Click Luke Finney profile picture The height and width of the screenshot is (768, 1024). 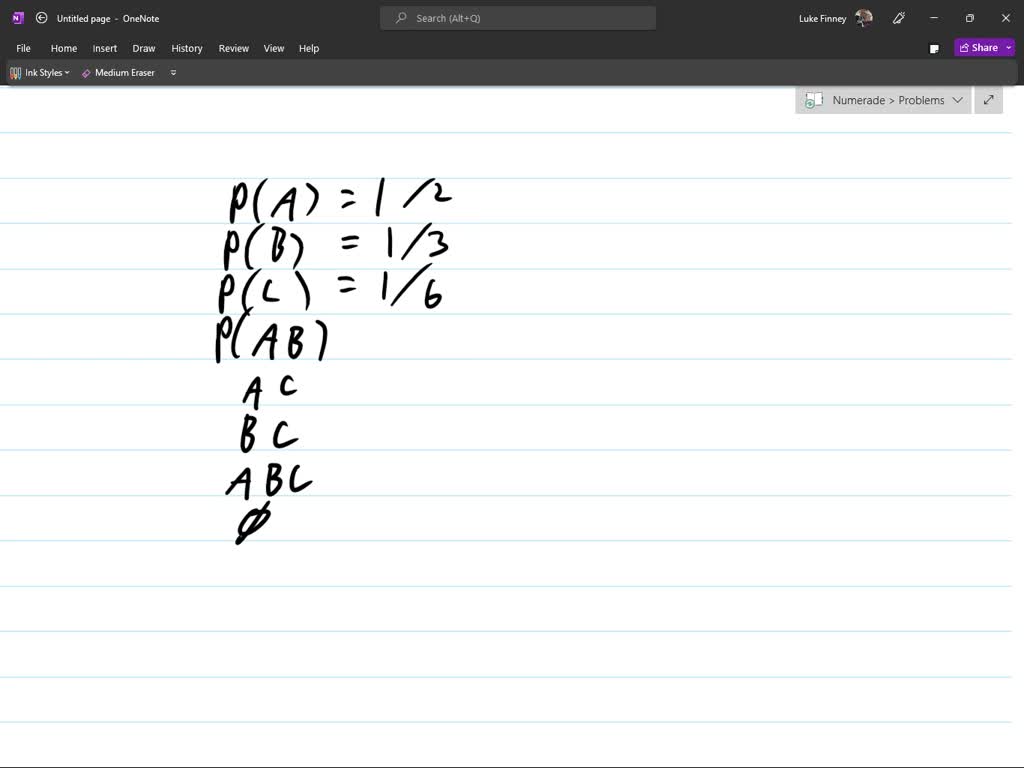coord(862,17)
